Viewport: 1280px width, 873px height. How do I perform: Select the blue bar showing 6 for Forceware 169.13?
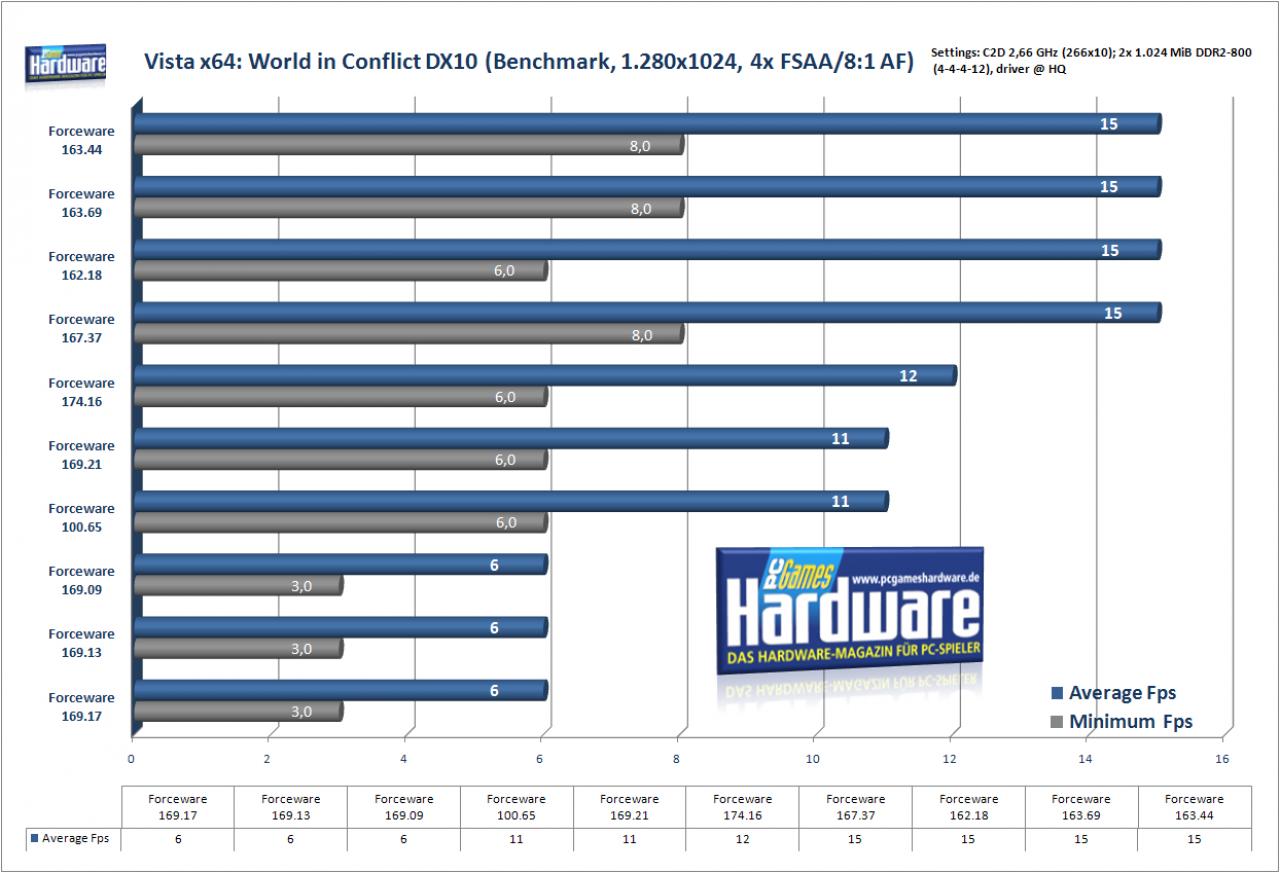pos(340,627)
